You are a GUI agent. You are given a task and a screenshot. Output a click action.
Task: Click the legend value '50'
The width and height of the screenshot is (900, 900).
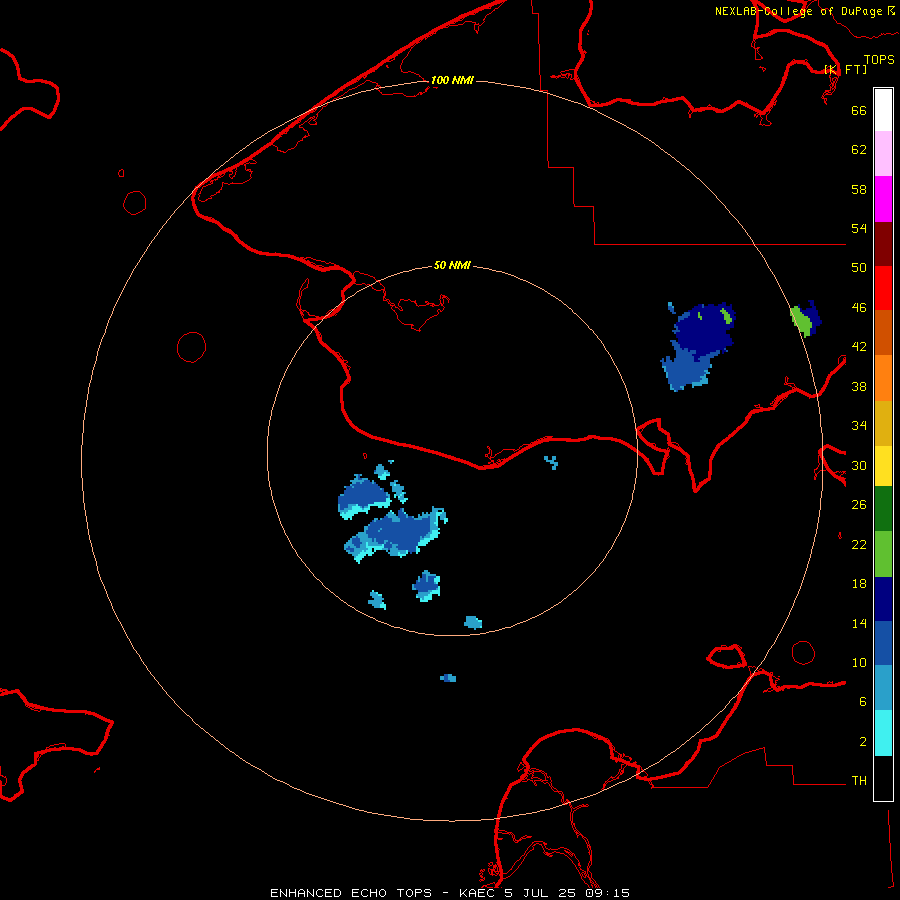[x=859, y=268]
